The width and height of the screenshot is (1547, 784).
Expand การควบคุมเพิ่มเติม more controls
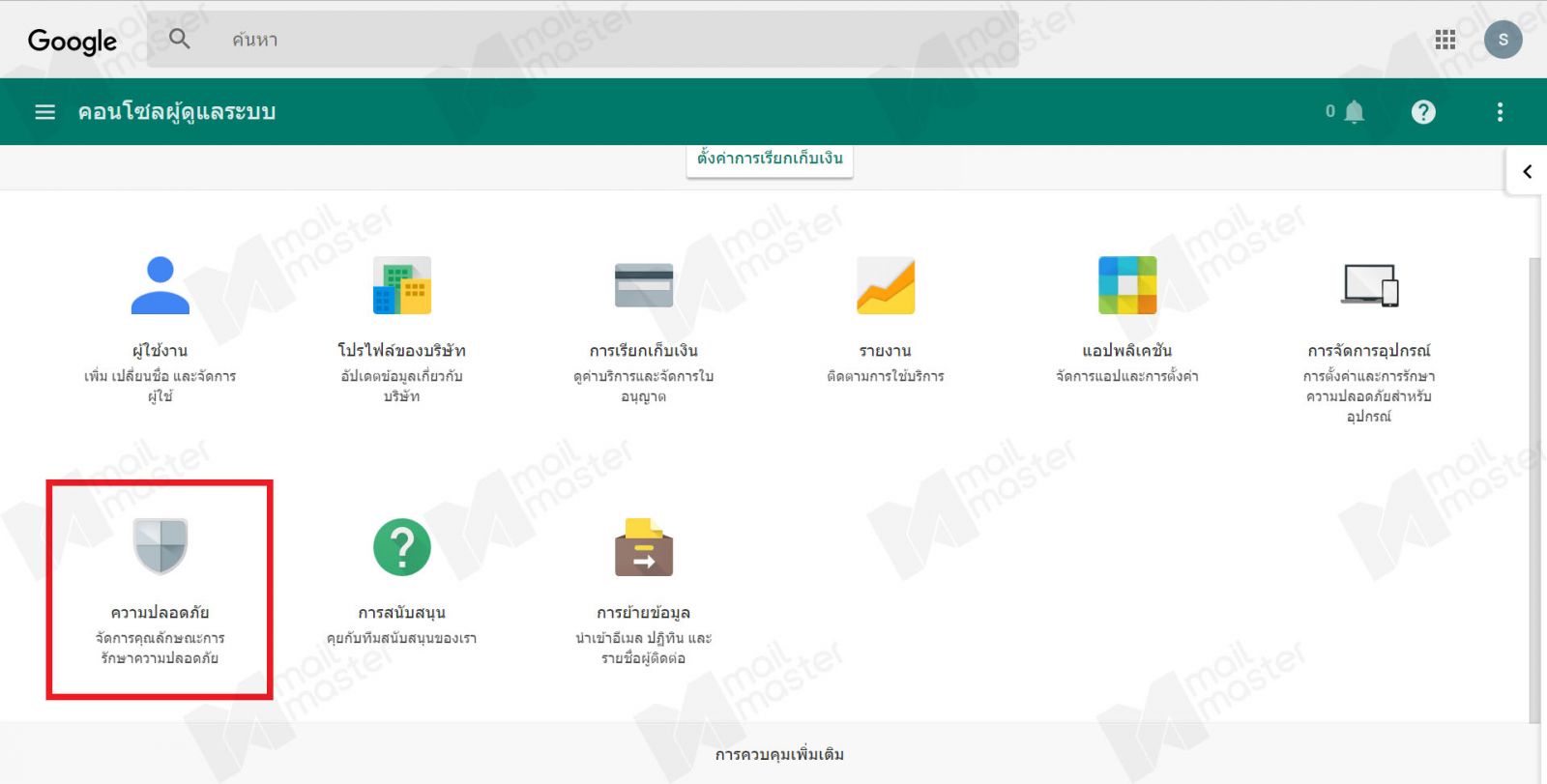coord(779,754)
